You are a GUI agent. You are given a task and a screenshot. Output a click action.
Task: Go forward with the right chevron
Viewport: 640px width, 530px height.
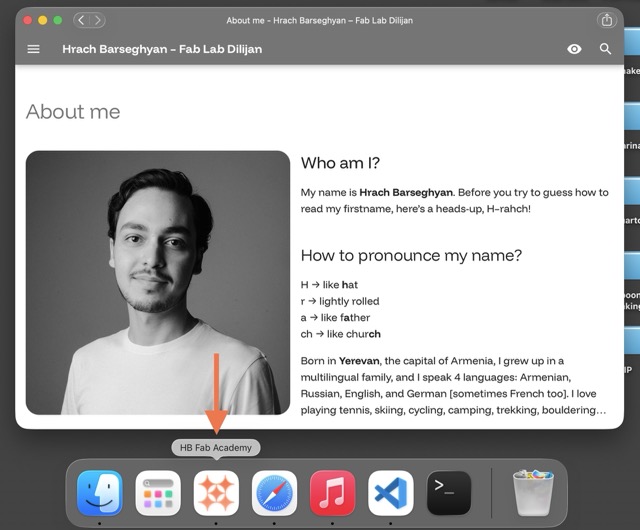98,20
